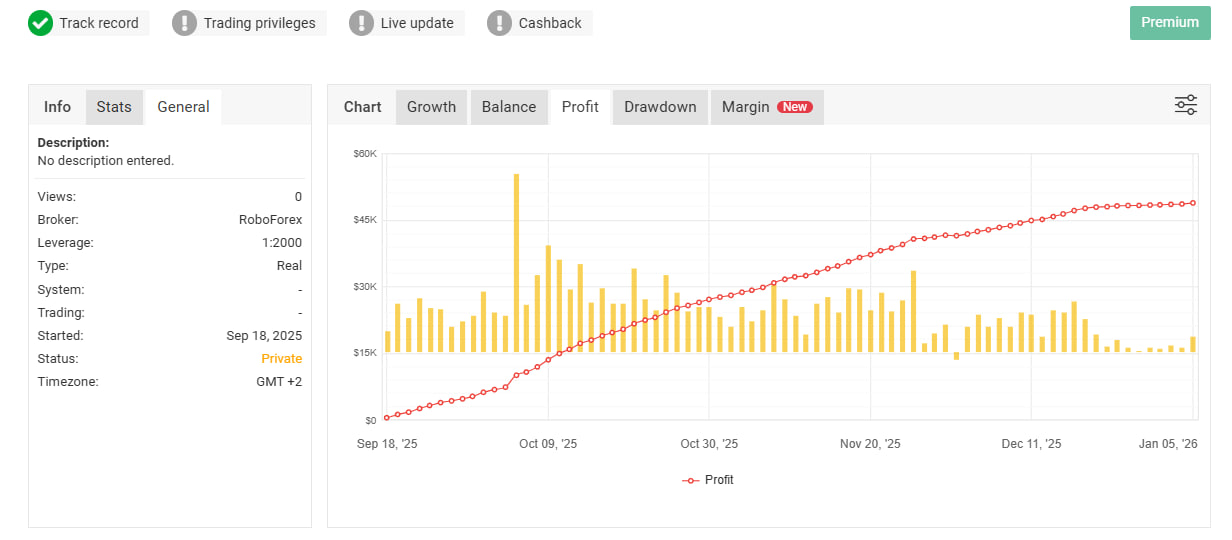Click the green Track record checkmark icon
This screenshot has width=1232, height=540.
[40, 23]
